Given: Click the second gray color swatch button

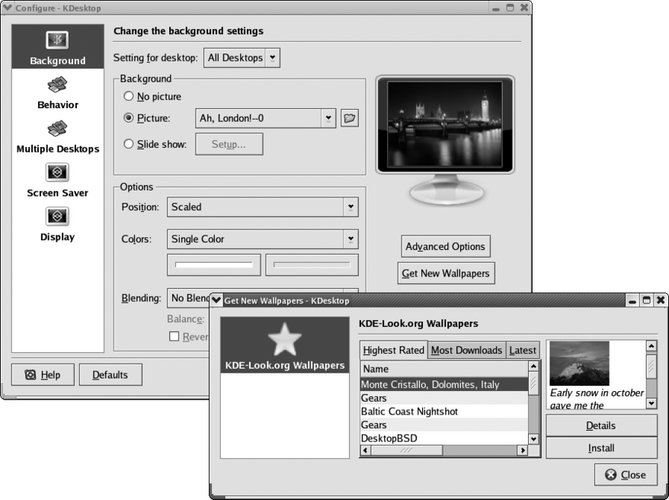Looking at the screenshot, I should 312,265.
